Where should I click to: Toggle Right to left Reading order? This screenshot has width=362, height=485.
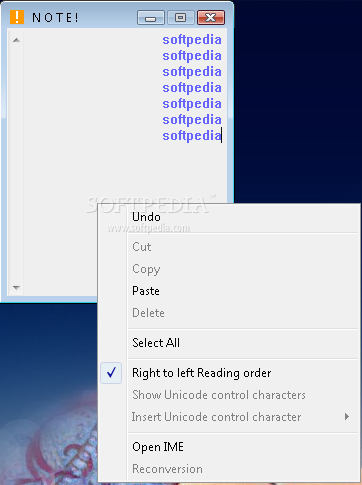(229, 373)
